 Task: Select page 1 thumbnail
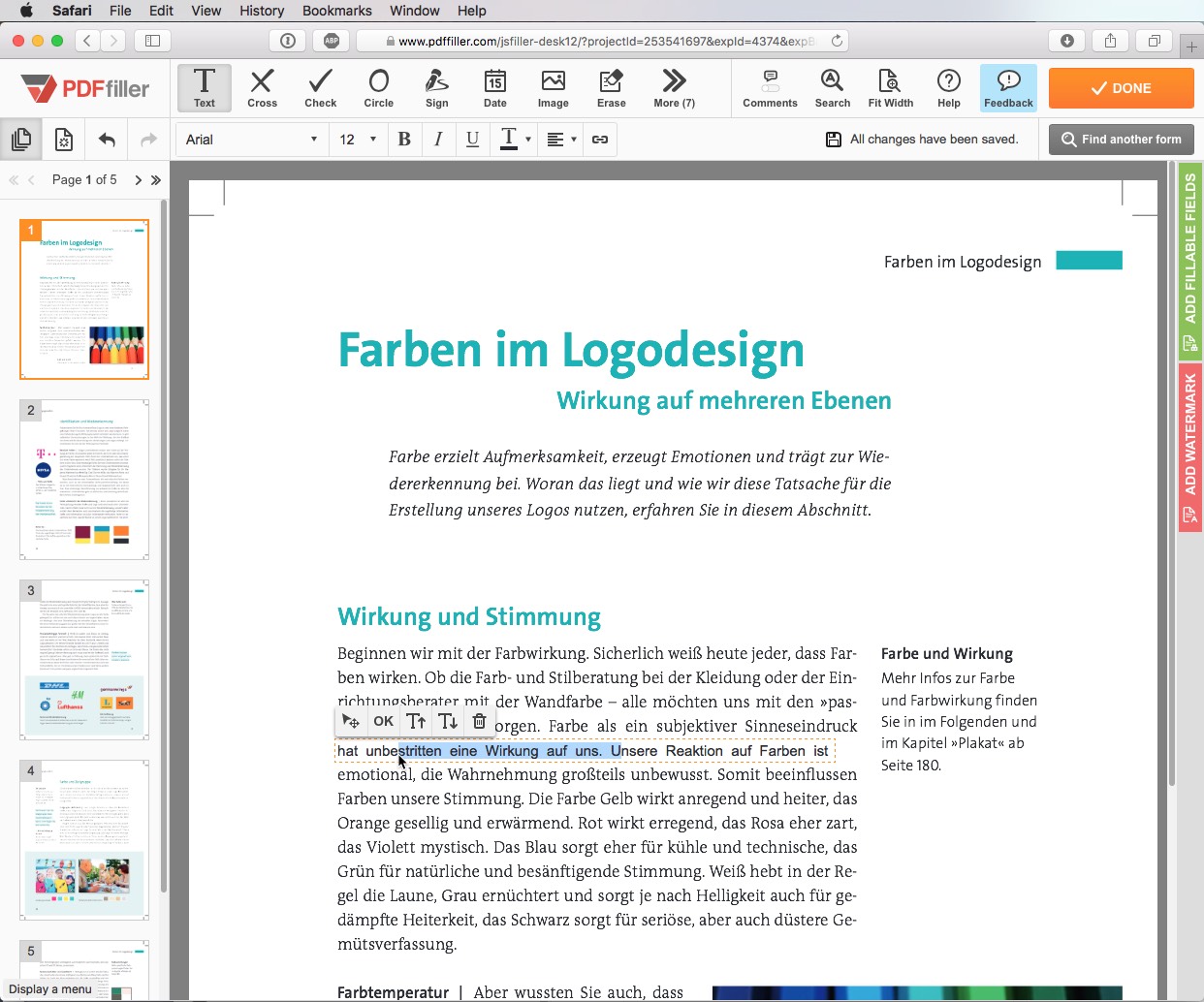84,299
